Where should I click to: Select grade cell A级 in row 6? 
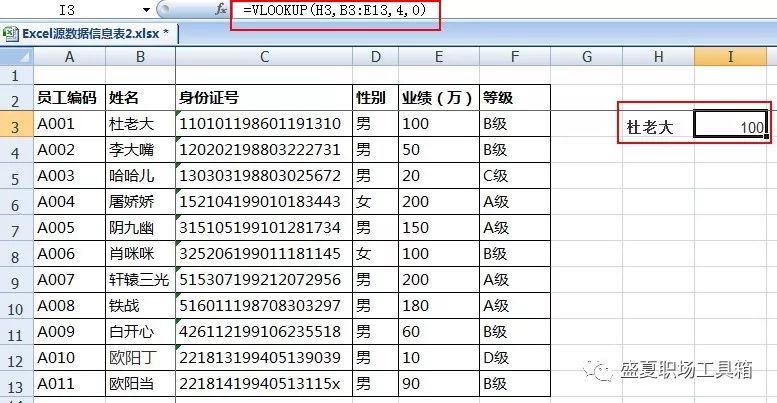tap(515, 202)
